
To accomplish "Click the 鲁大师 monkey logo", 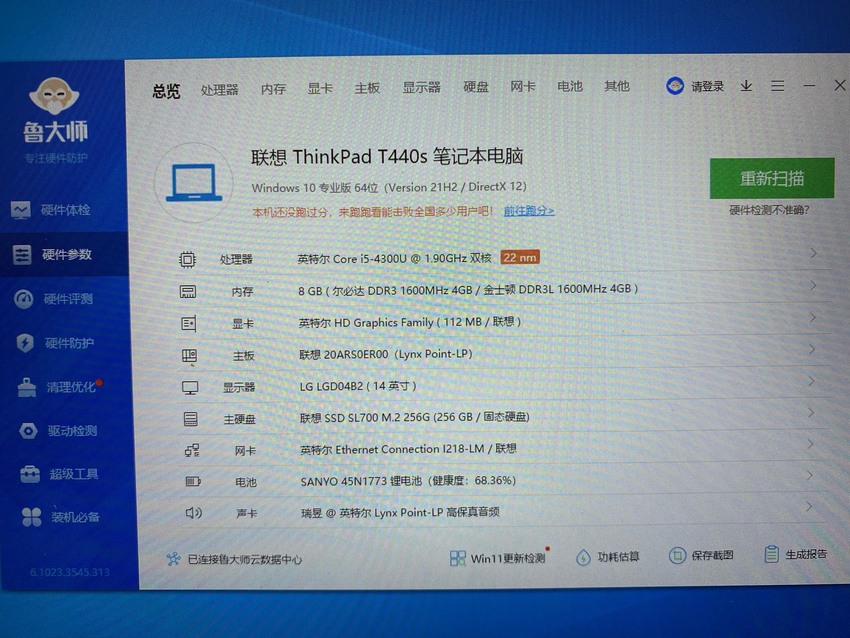I will (x=54, y=96).
